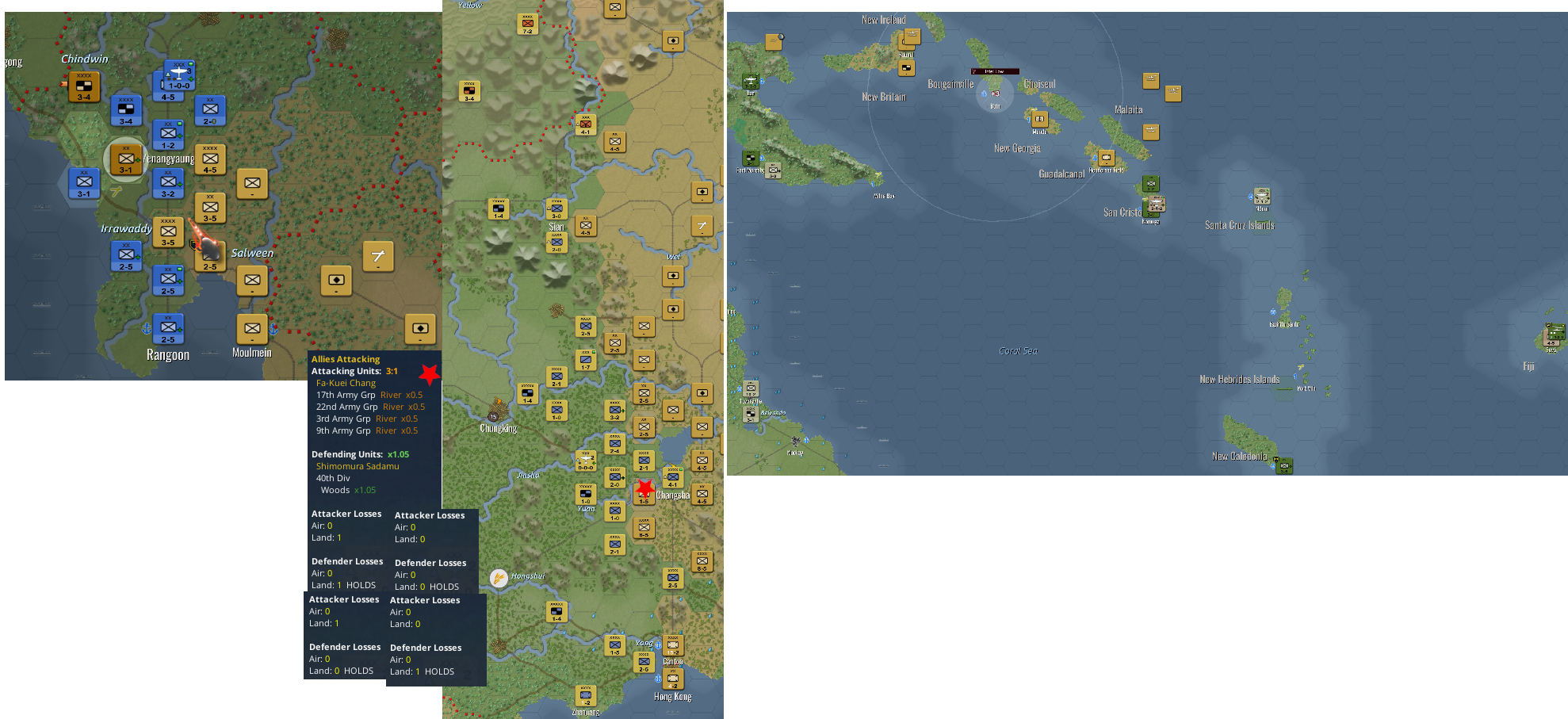Select the green unit on New Caledonia
The image size is (1568, 719).
1285,465
